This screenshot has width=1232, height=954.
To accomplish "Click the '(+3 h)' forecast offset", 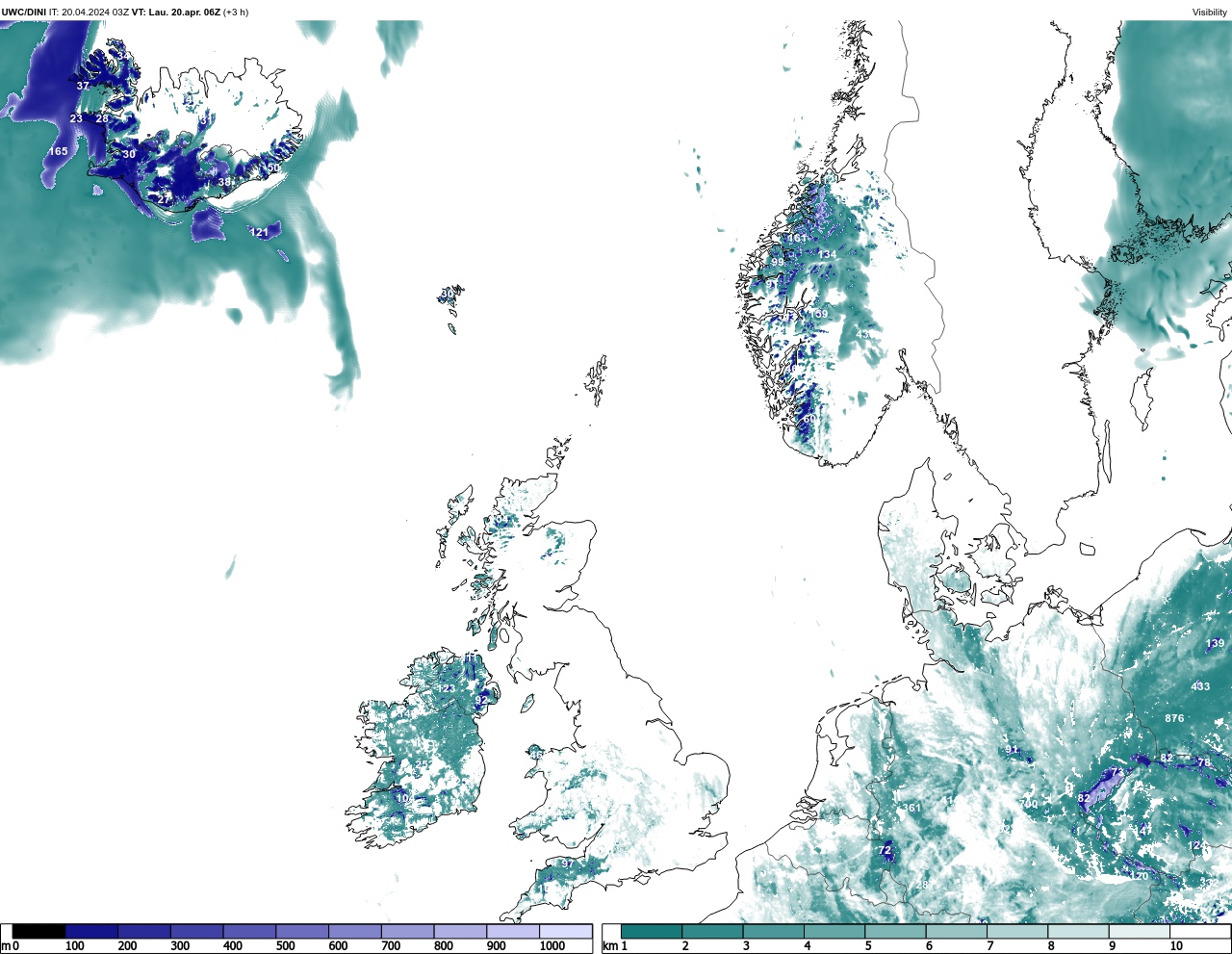I will (x=236, y=12).
